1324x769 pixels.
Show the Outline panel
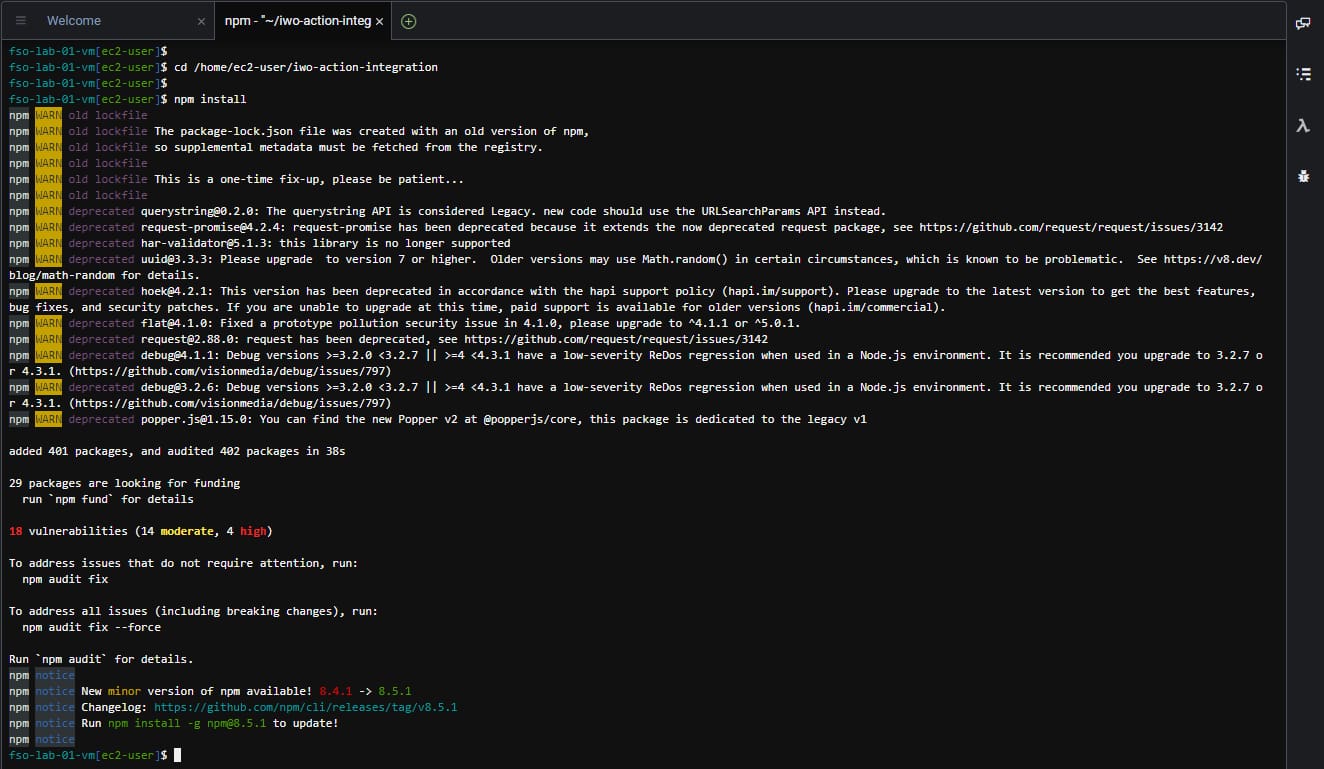coord(1303,74)
